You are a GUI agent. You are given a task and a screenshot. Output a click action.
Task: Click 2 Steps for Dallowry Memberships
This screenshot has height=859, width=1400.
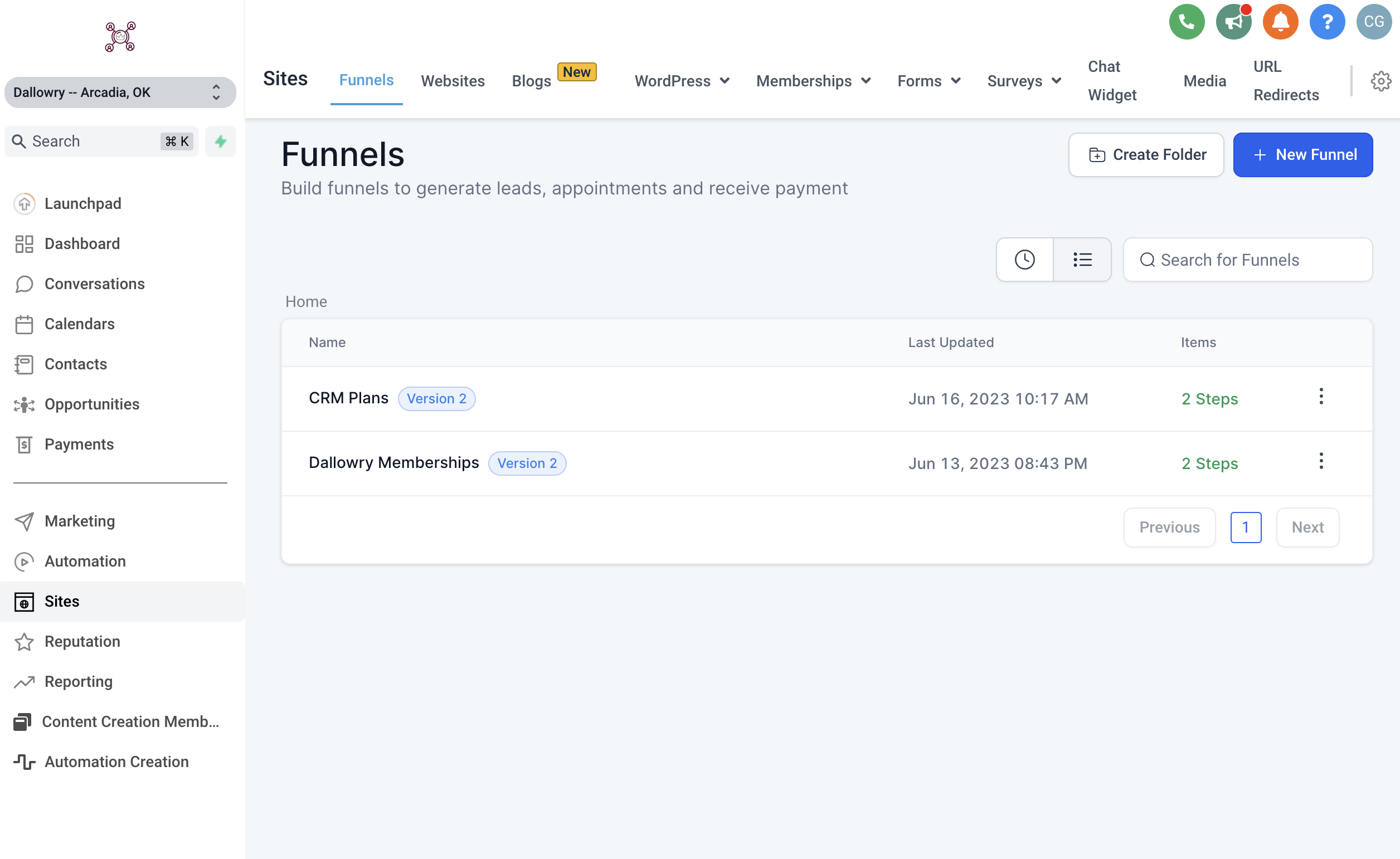pos(1209,464)
